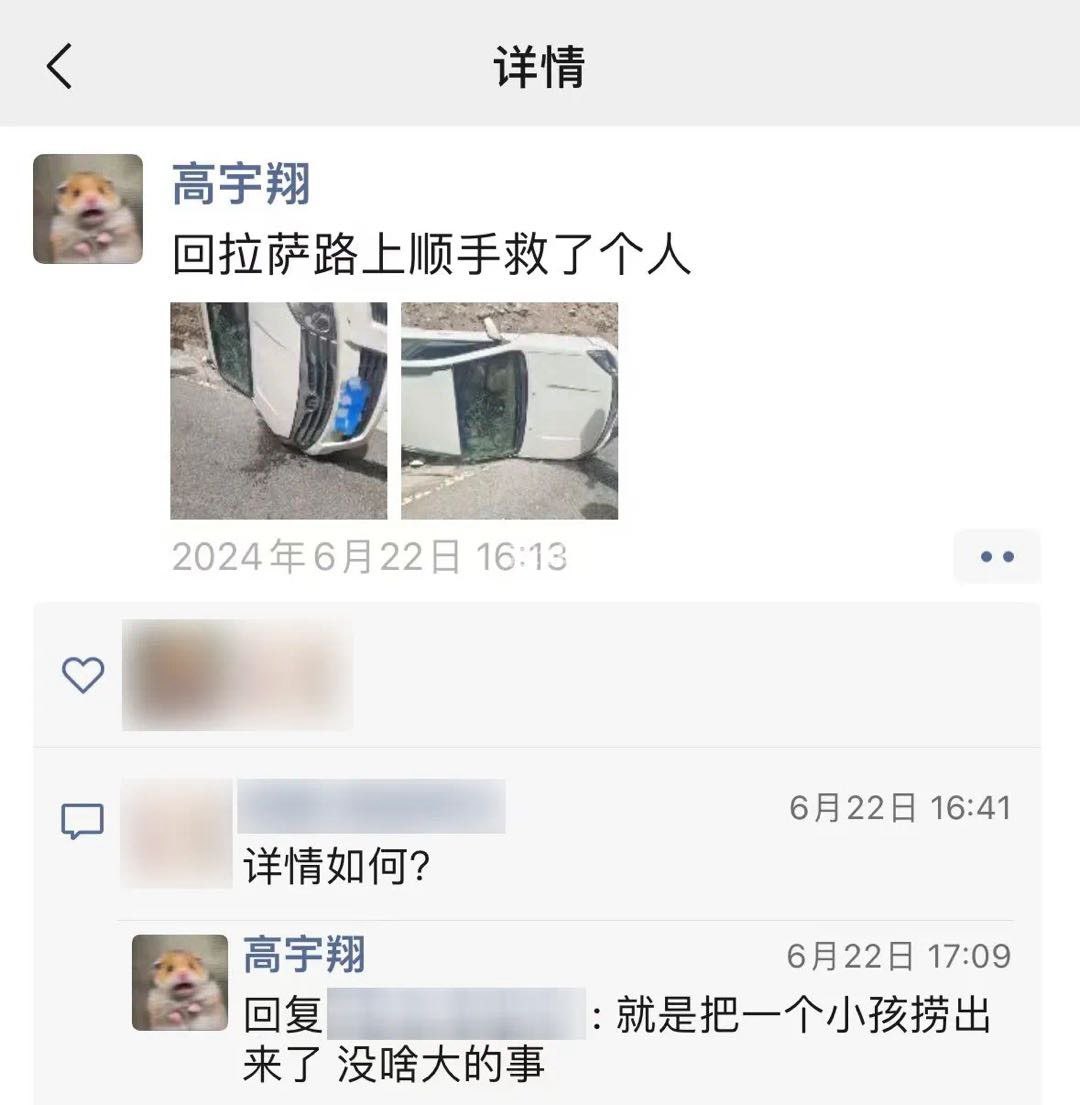Tap the back arrow icon
Image resolution: width=1080 pixels, height=1105 pixels.
click(59, 66)
